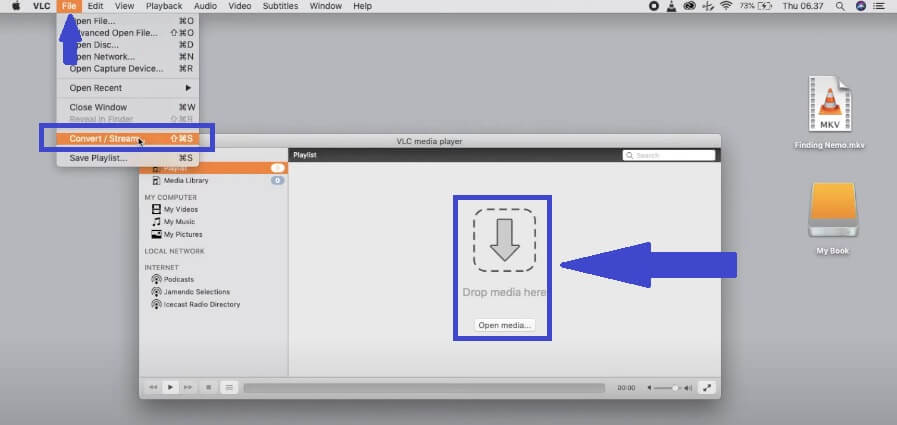Screen dimensions: 897x425
Task: Expand the Open Recent submenu
Action: click(128, 88)
